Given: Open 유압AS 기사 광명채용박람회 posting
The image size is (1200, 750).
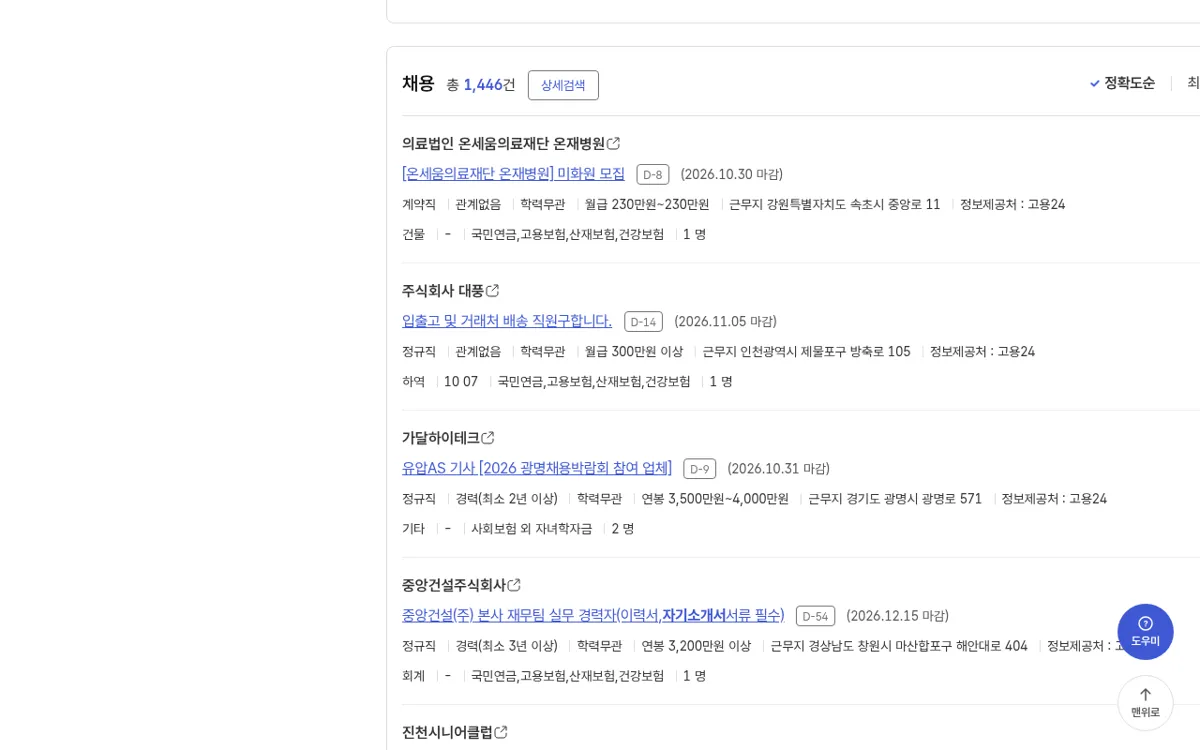Looking at the screenshot, I should pos(537,468).
